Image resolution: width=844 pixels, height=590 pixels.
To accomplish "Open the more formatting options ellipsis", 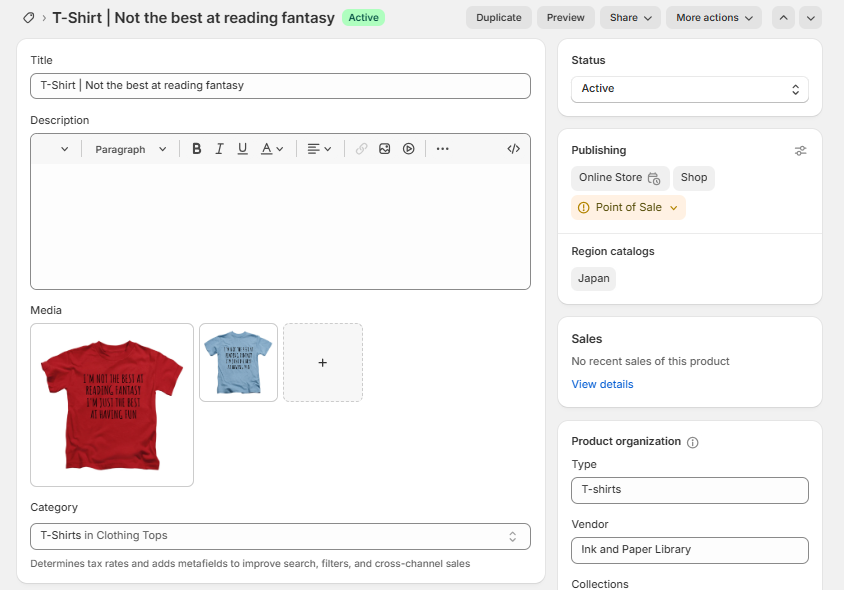I will coord(443,149).
